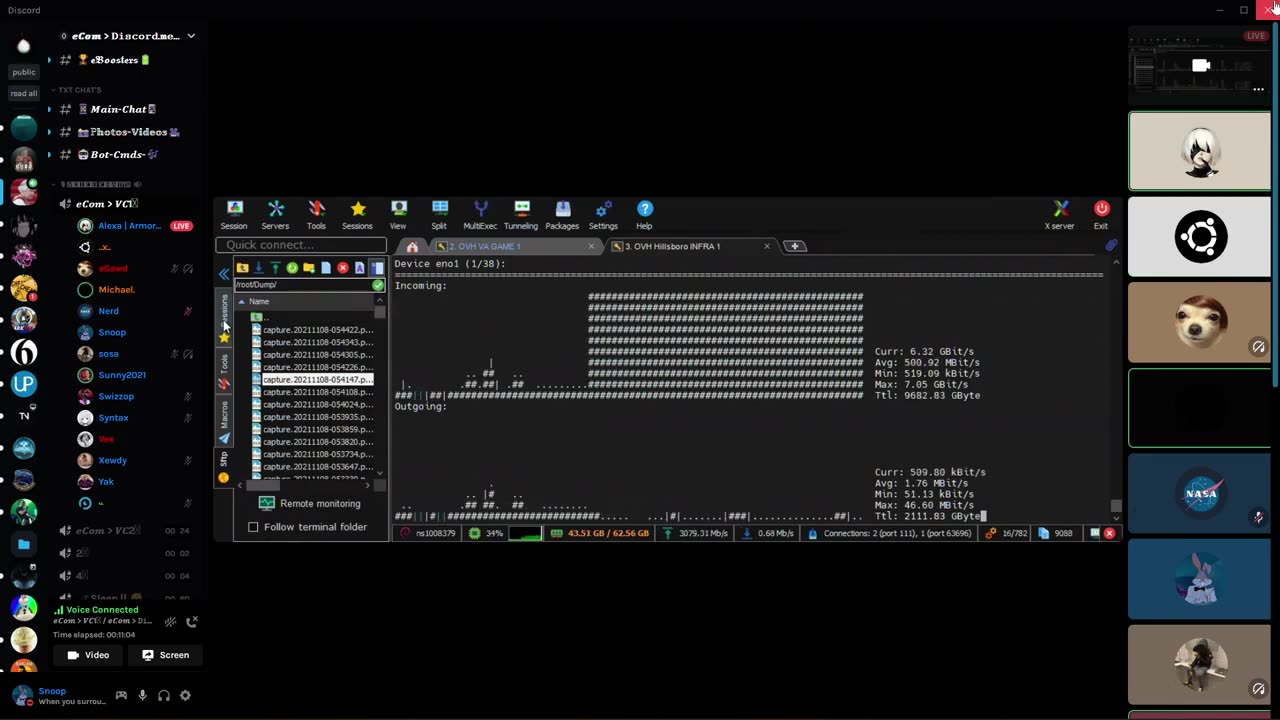Screen dimensions: 1280x720
Task: Collapse the TXT CHAT'S category
Action: click(x=79, y=90)
